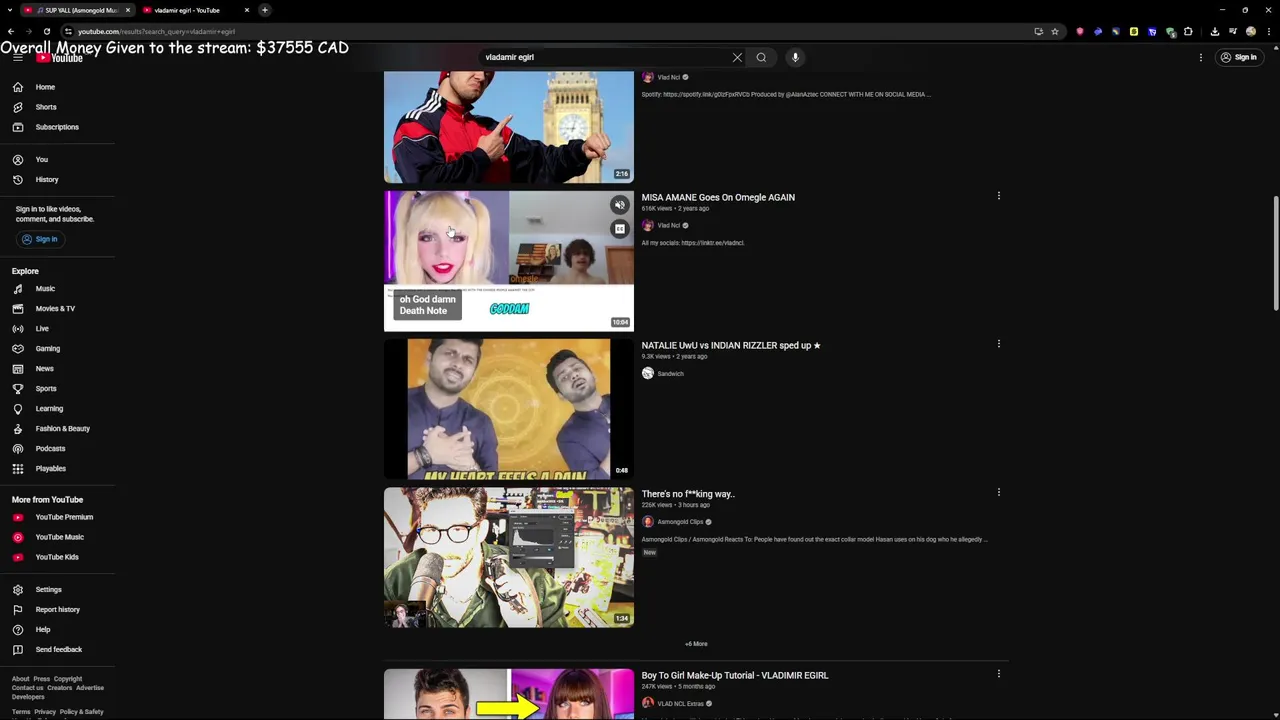
Task: Click Send feedback
Action: [x=57, y=650]
